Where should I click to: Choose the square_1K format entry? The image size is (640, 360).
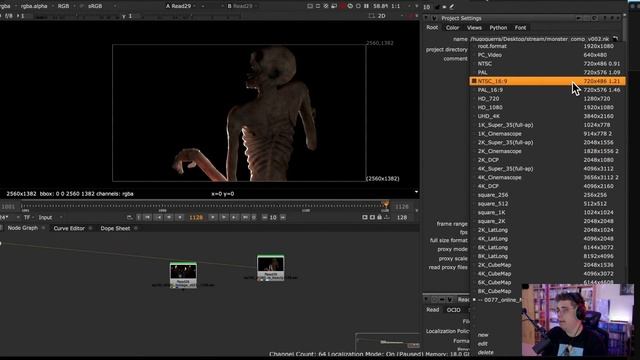[x=547, y=212]
